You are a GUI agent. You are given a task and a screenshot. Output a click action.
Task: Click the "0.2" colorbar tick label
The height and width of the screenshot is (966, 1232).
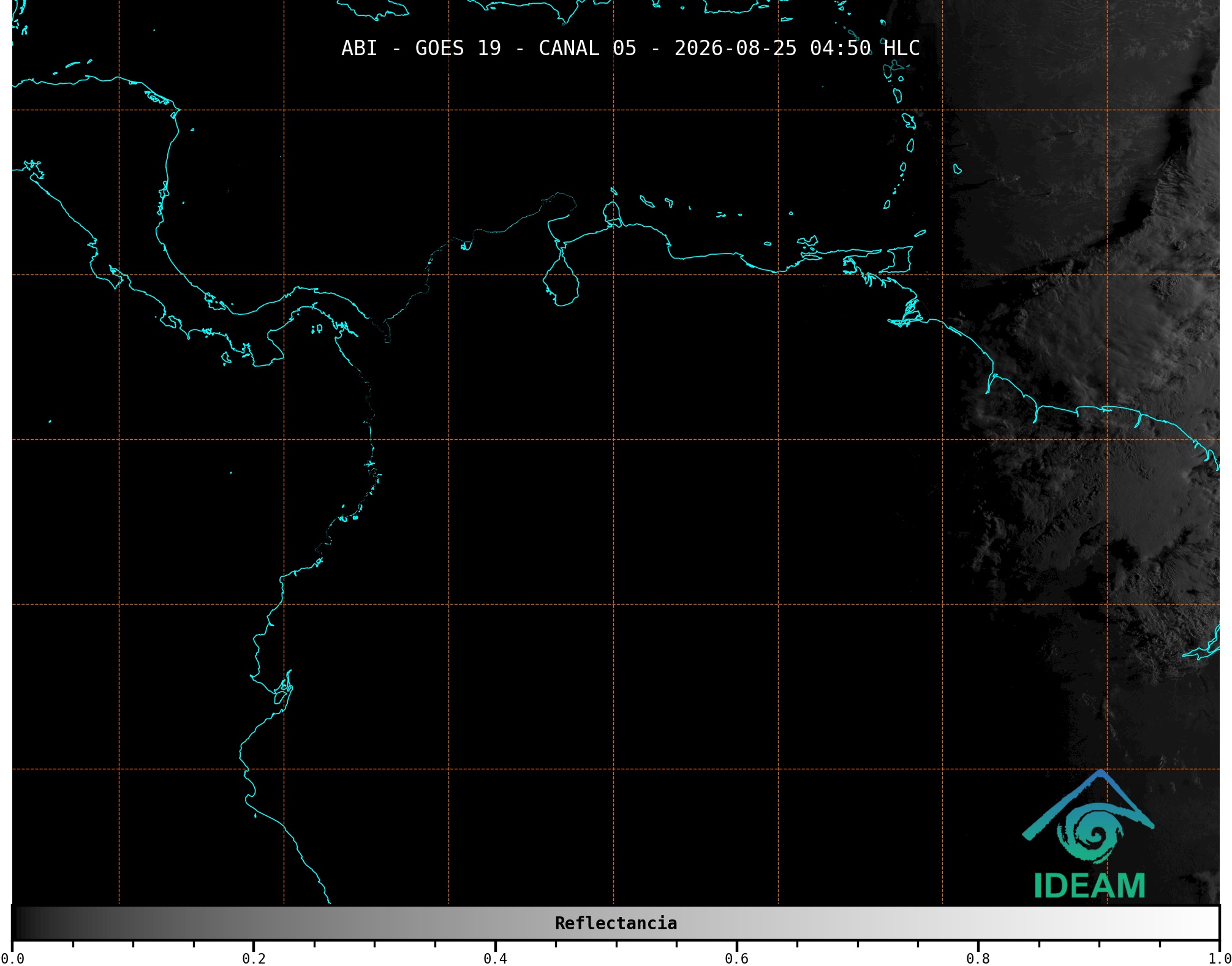254,958
